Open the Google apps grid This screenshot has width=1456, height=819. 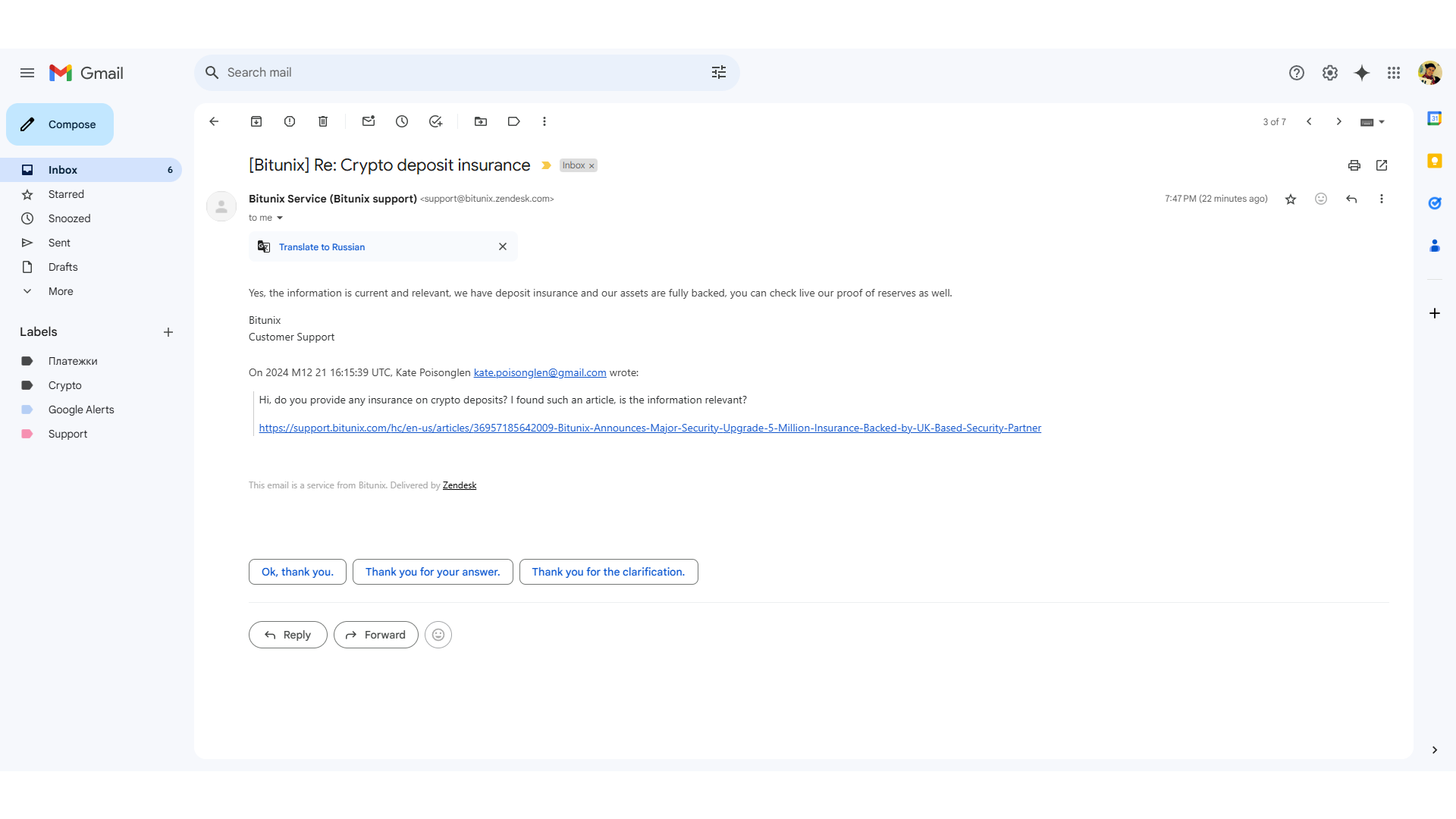point(1394,73)
